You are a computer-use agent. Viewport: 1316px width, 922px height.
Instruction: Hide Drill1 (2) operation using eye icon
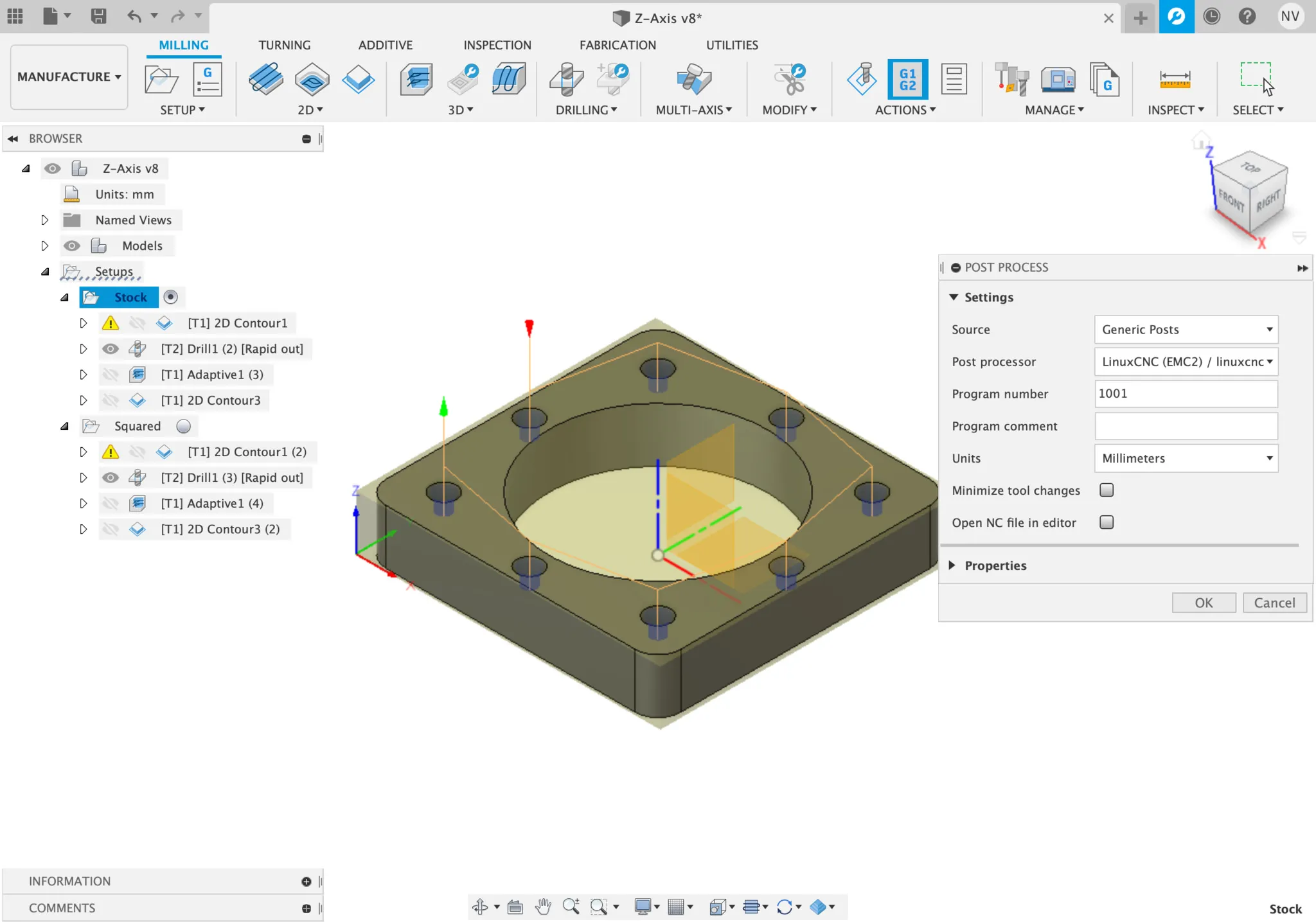(111, 349)
